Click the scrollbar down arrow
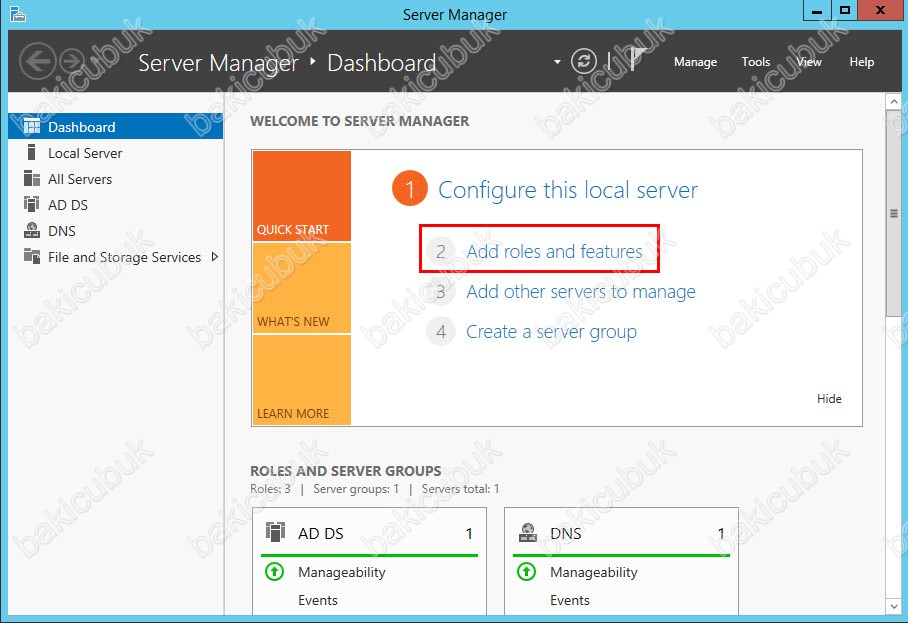The width and height of the screenshot is (908, 623). pyautogui.click(x=894, y=606)
